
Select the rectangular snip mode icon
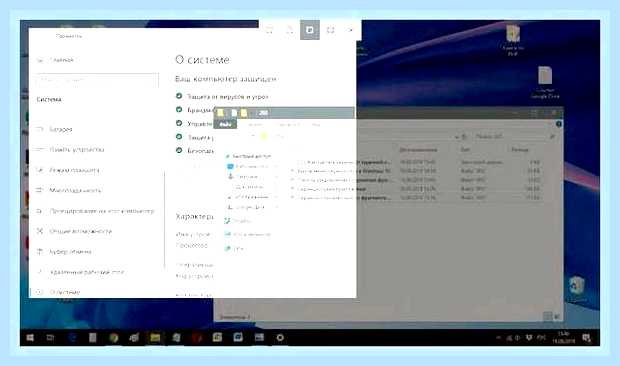click(x=269, y=30)
